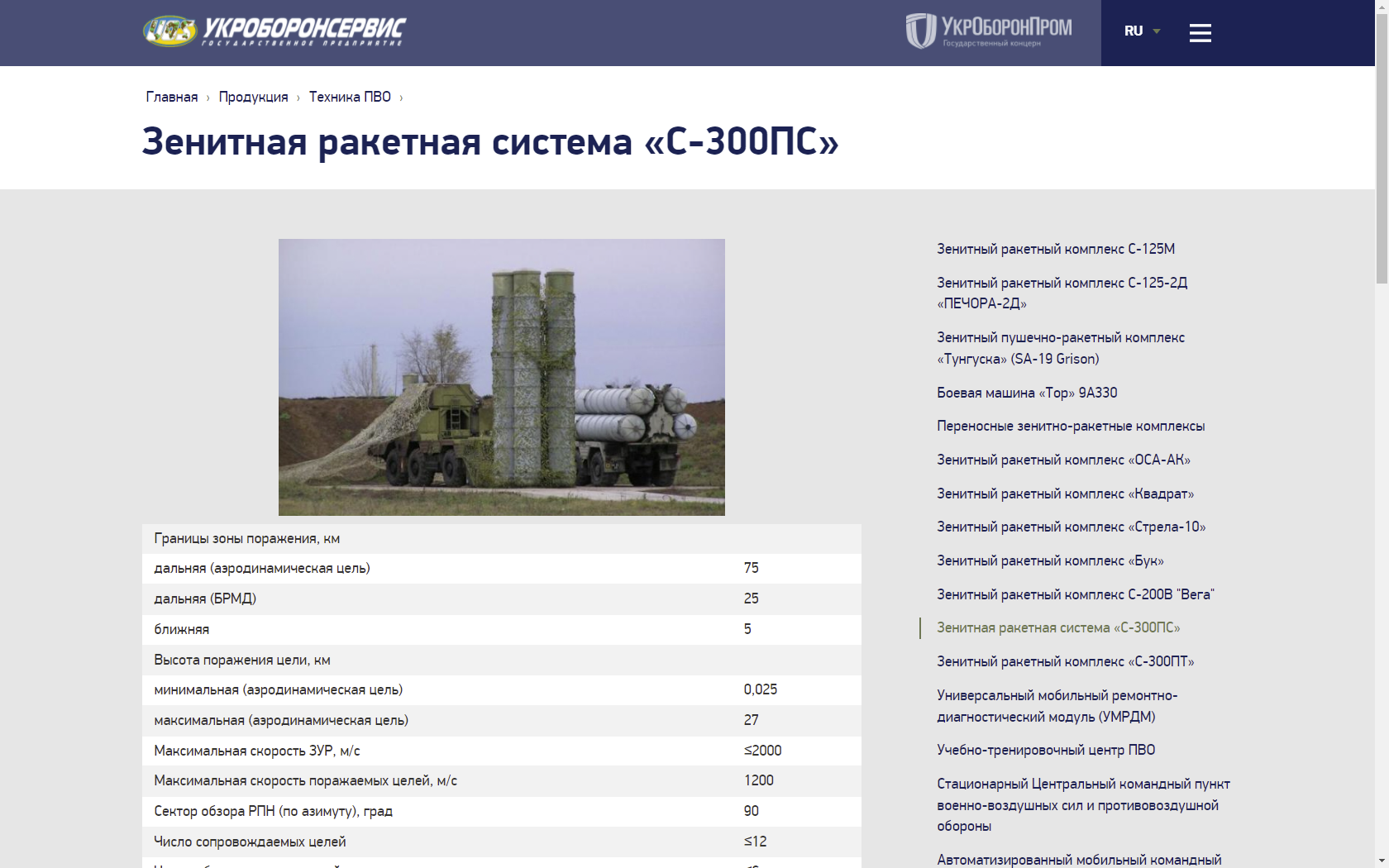Click "дальняя (БРМД)" row label
1389x868 pixels.
pyautogui.click(x=205, y=599)
